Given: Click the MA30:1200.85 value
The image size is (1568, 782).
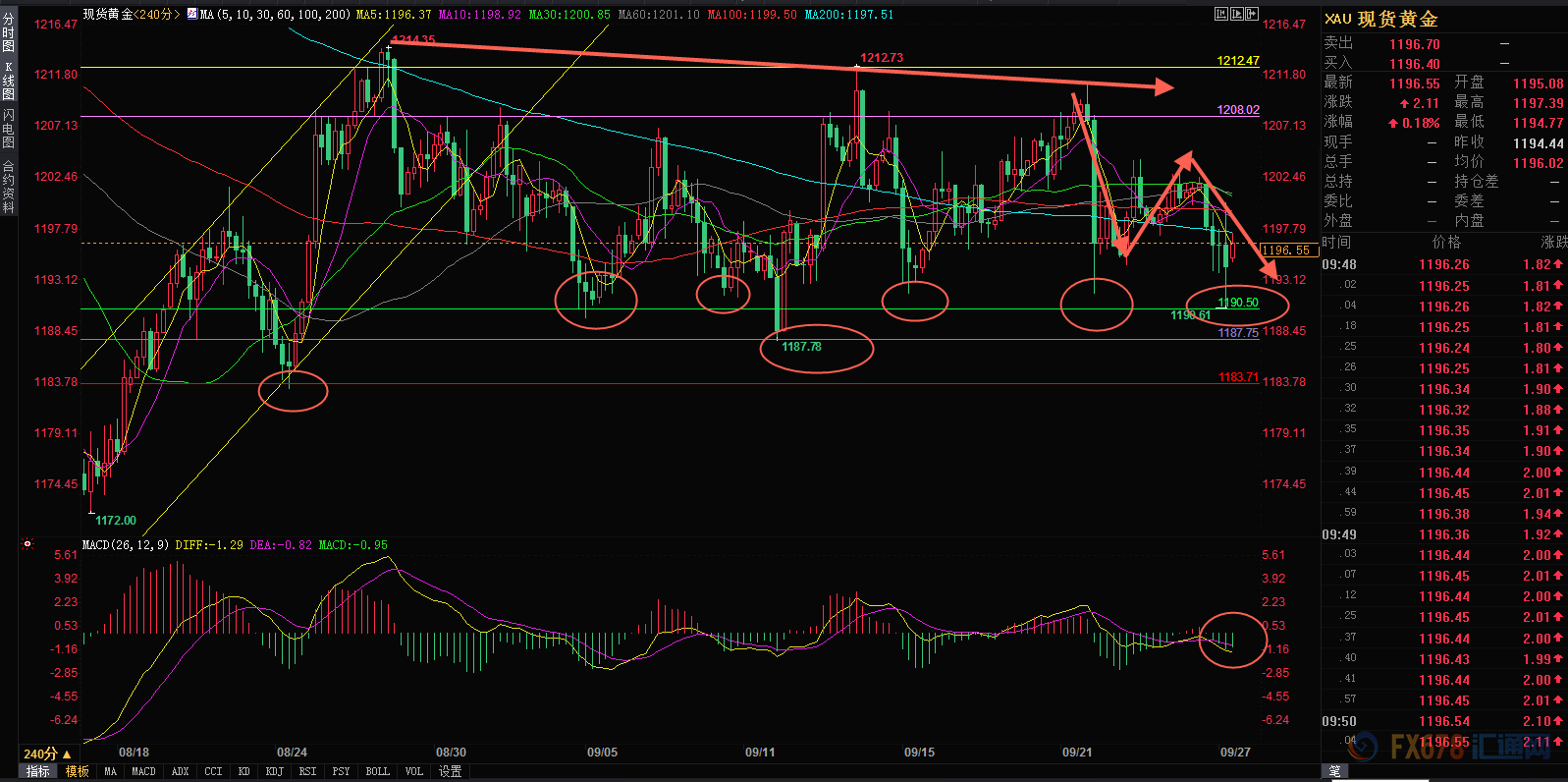Looking at the screenshot, I should click(x=569, y=14).
